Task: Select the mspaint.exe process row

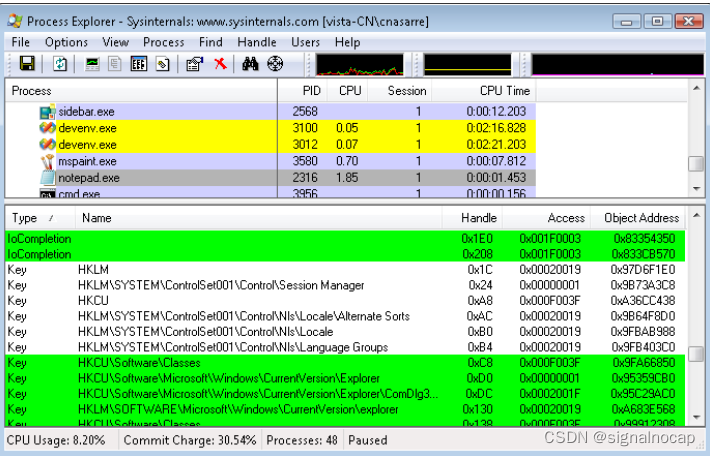Action: point(271,161)
